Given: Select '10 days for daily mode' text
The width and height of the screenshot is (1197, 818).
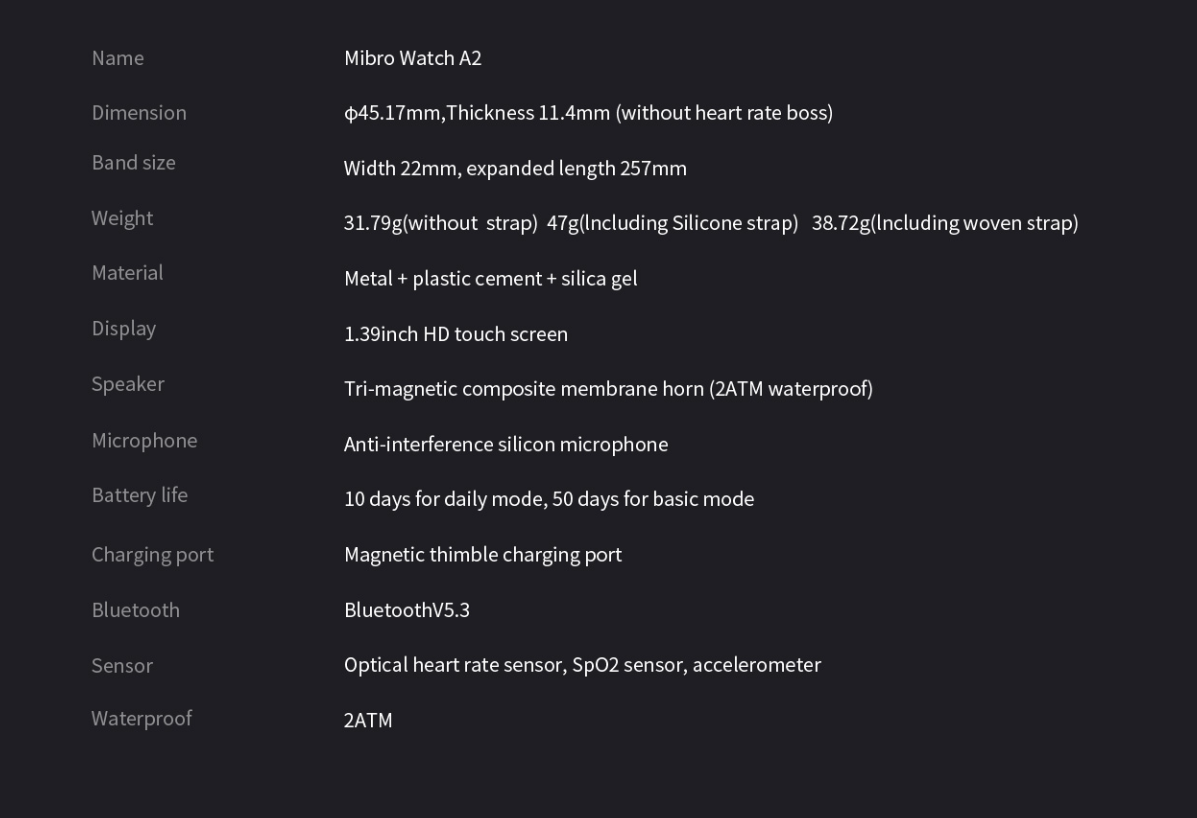Looking at the screenshot, I should click(x=444, y=499).
